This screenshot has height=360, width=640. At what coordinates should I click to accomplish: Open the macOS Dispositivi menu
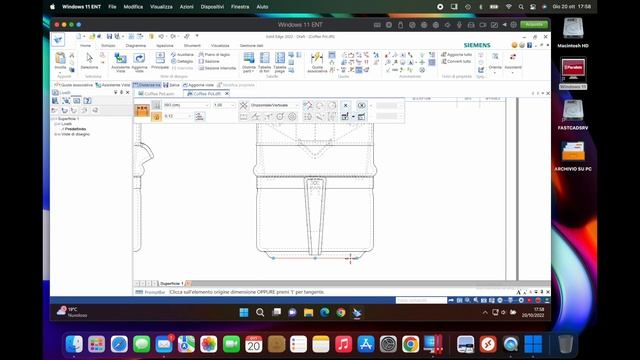tap(212, 7)
